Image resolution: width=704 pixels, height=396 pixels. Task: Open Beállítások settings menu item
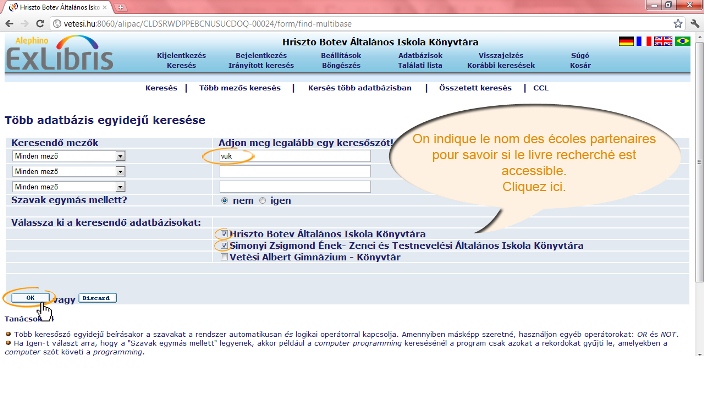coord(341,55)
